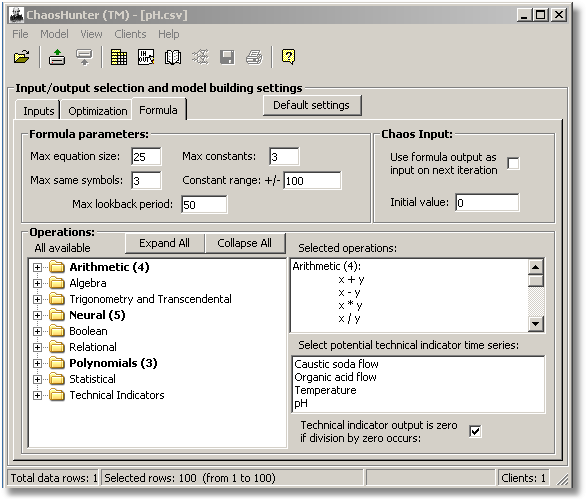Click the upload/export model toolbar icon

click(57, 58)
